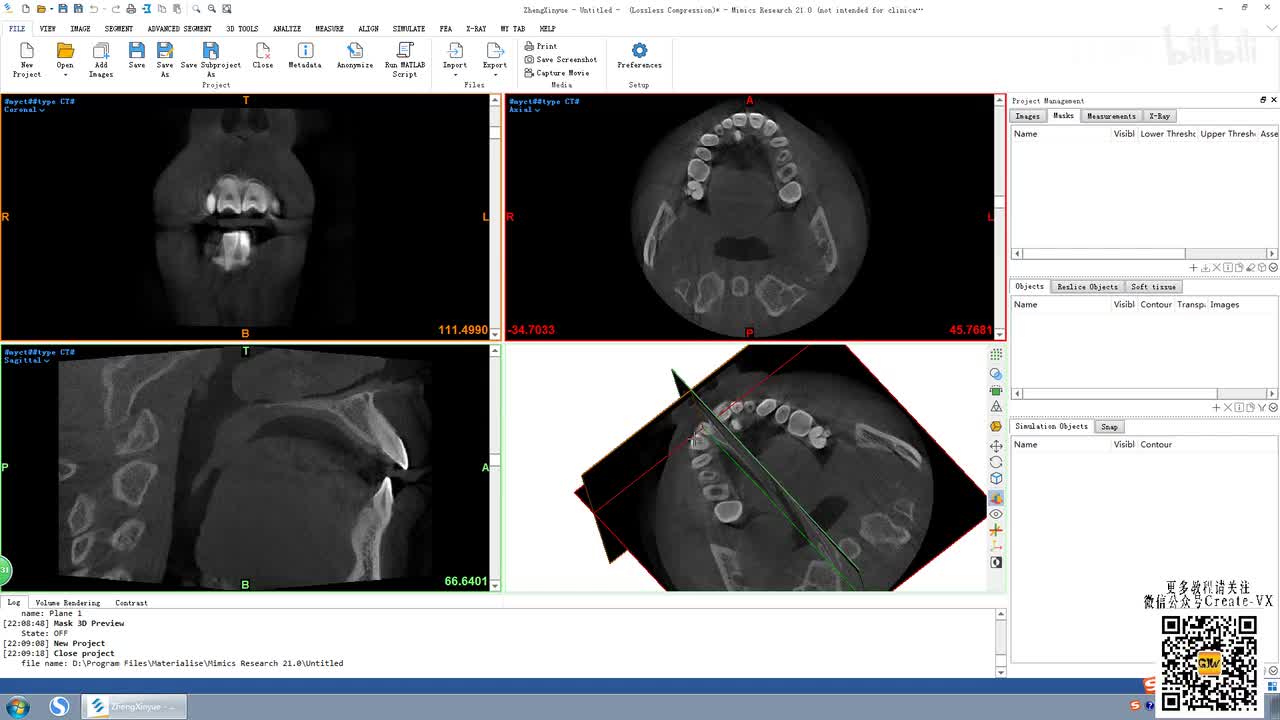Click the zoom-to-fit icon in quick-access bar
Viewport: 1280px width, 720px height.
pos(228,9)
